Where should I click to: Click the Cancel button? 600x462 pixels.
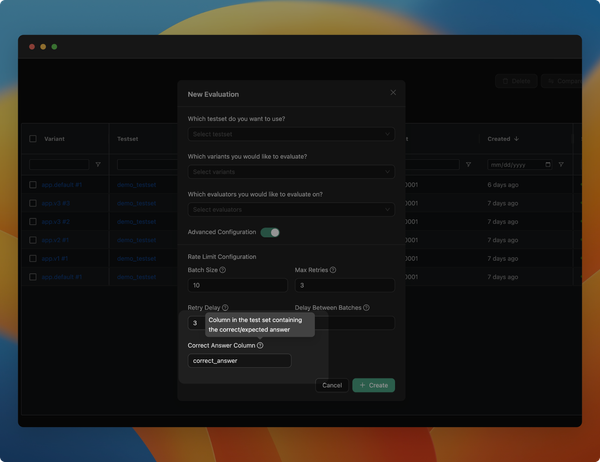[x=332, y=385]
